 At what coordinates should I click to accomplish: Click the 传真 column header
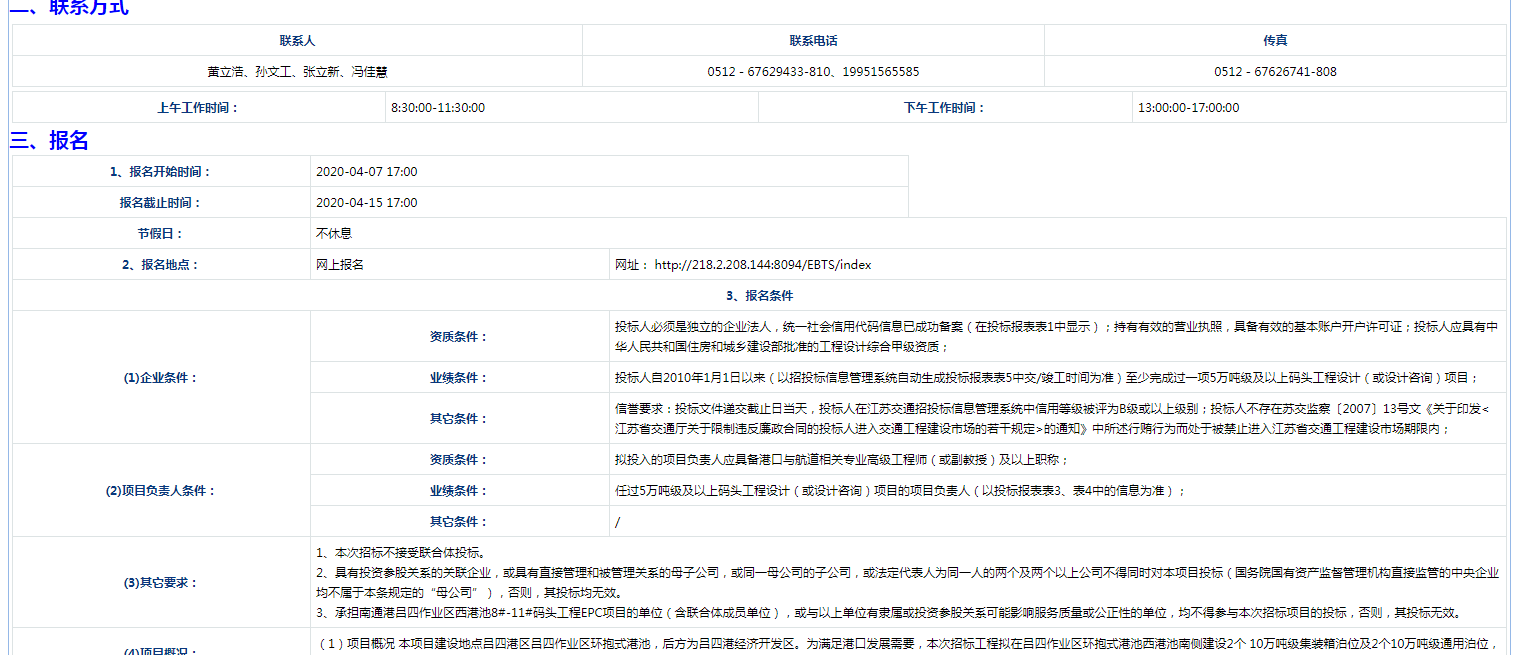pyautogui.click(x=1275, y=41)
